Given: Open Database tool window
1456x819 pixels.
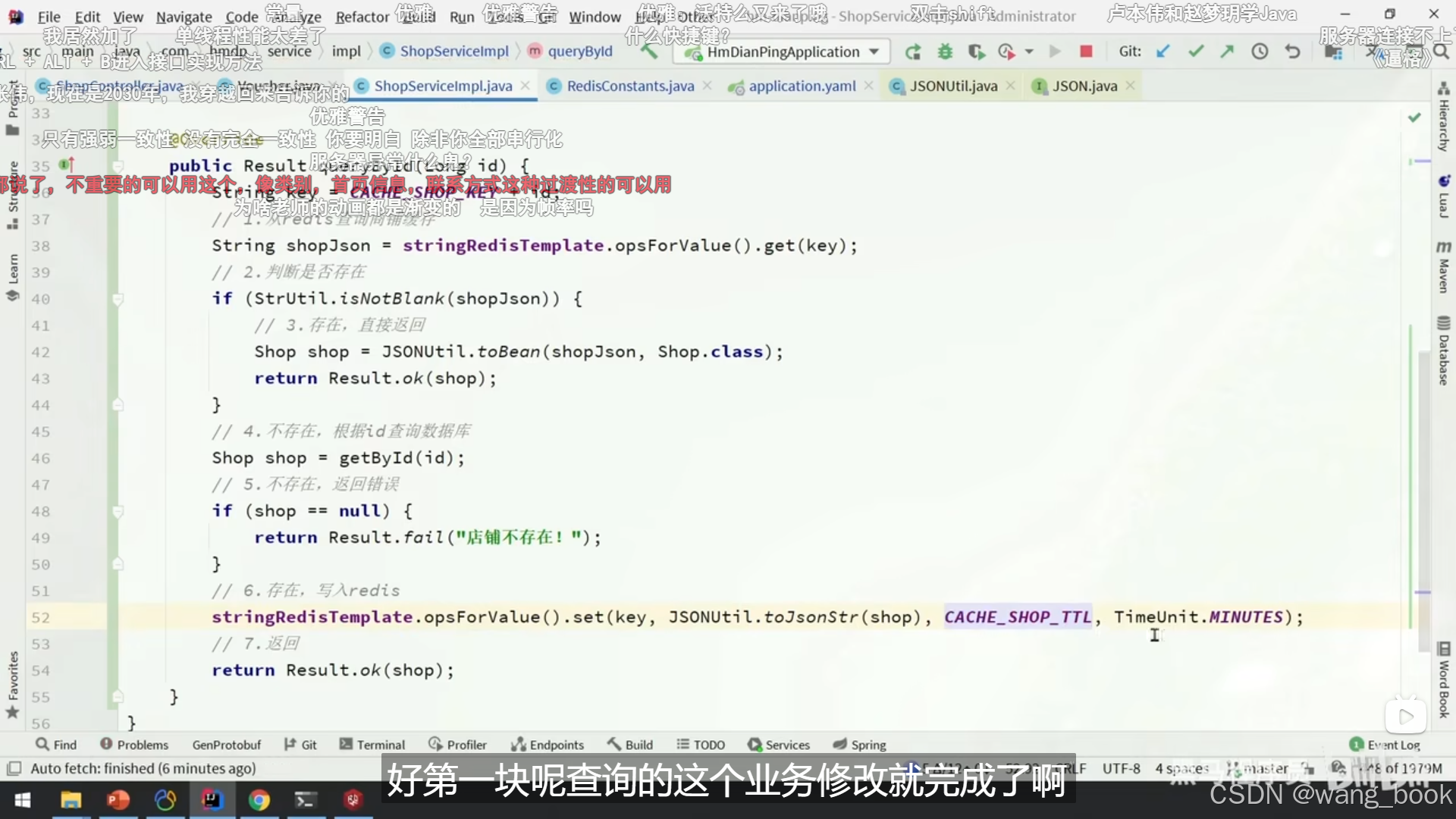Looking at the screenshot, I should (1444, 351).
